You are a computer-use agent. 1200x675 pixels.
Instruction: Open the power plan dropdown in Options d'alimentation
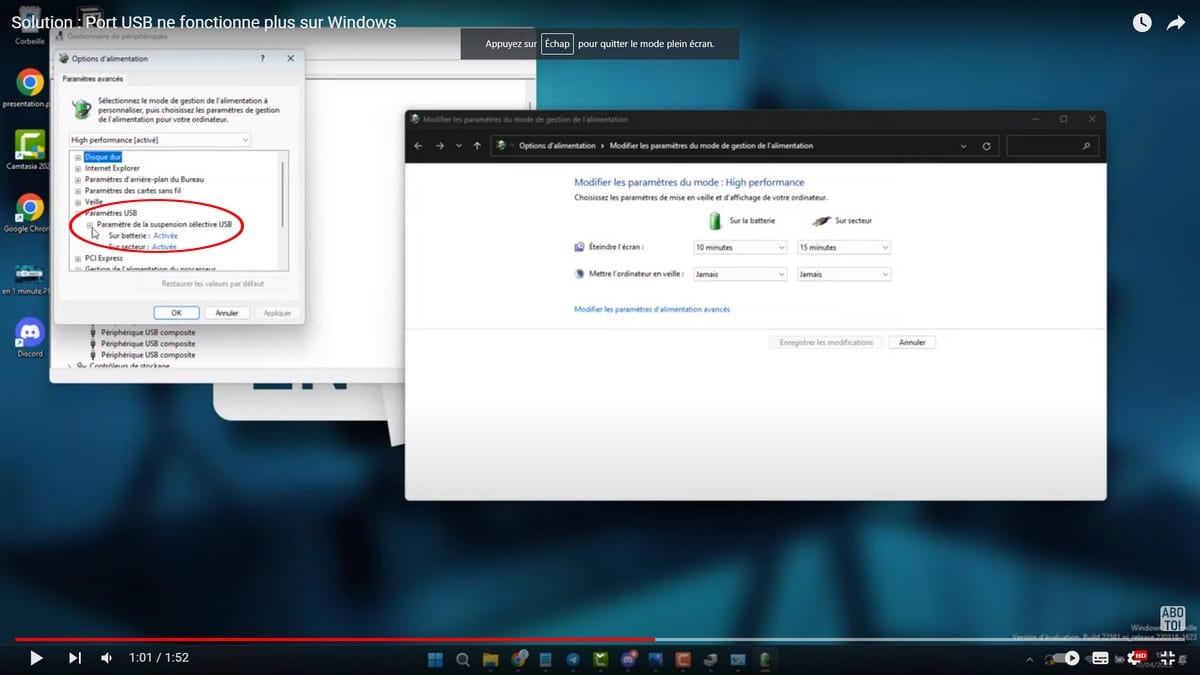[x=160, y=140]
